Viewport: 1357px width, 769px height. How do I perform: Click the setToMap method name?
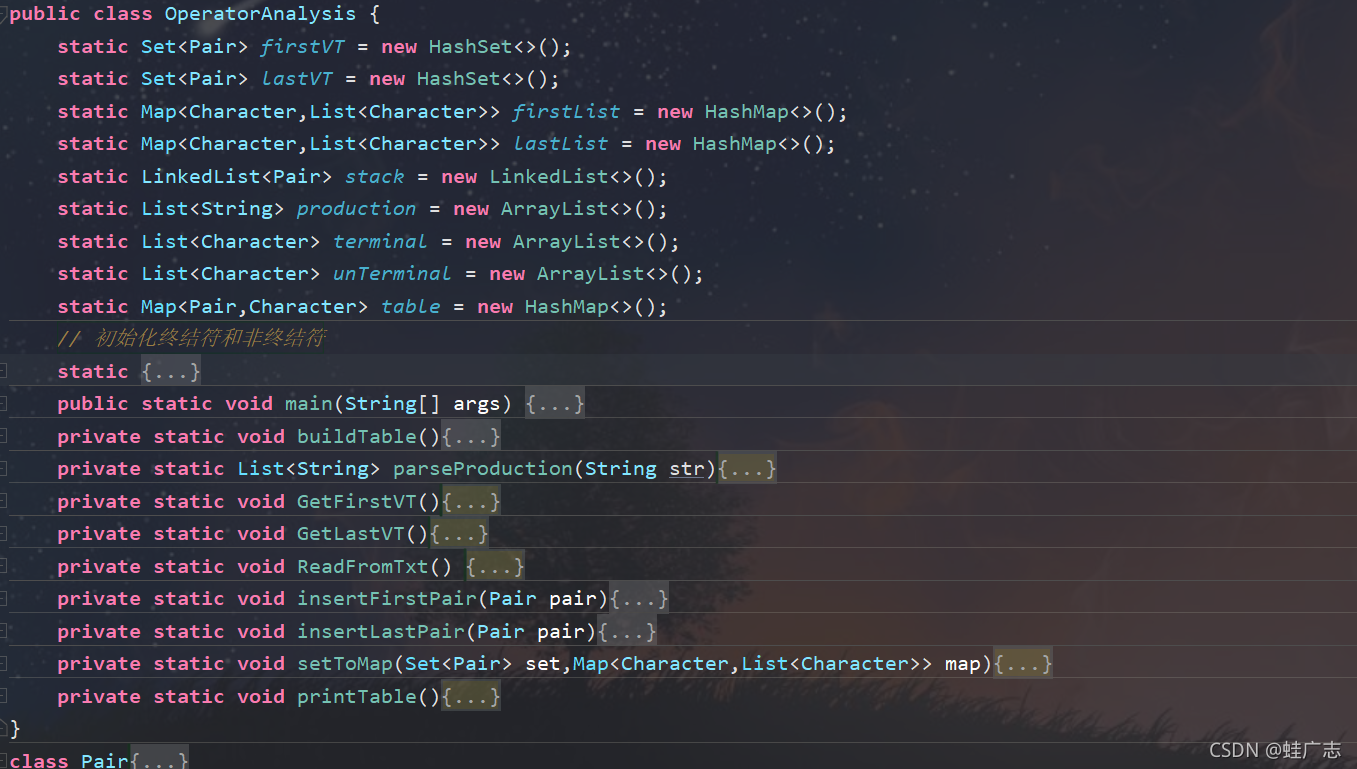point(344,664)
